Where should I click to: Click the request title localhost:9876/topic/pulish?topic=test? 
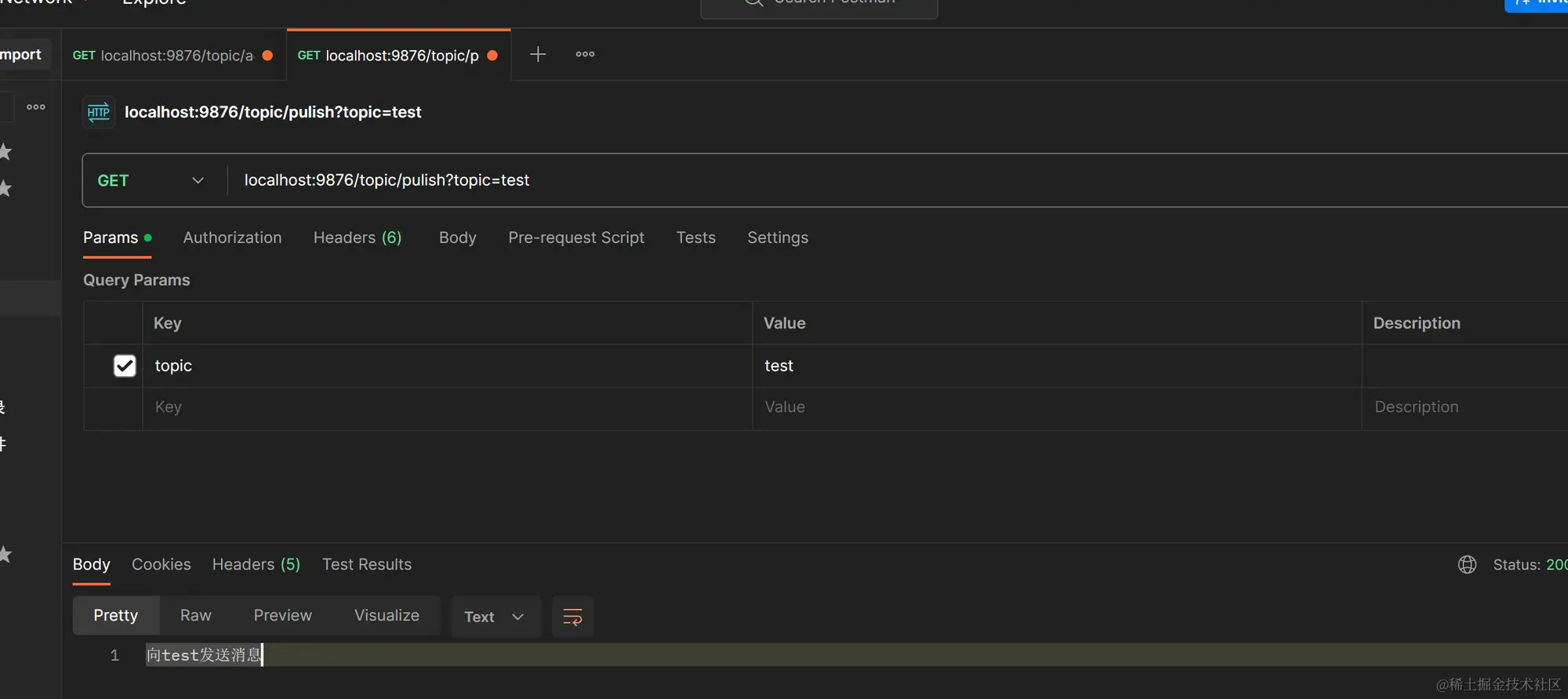(x=273, y=112)
